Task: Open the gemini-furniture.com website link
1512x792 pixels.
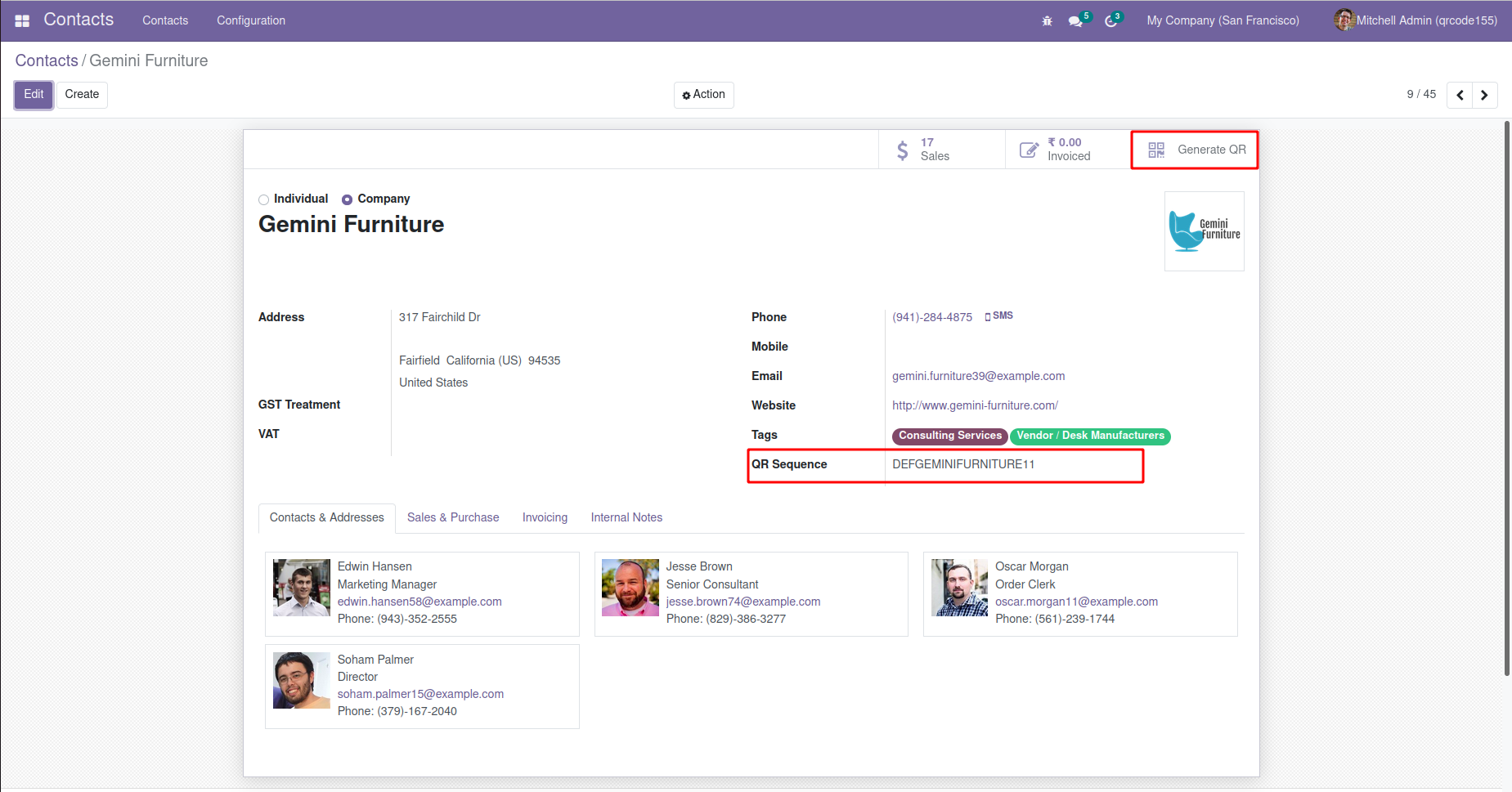Action: pos(975,405)
